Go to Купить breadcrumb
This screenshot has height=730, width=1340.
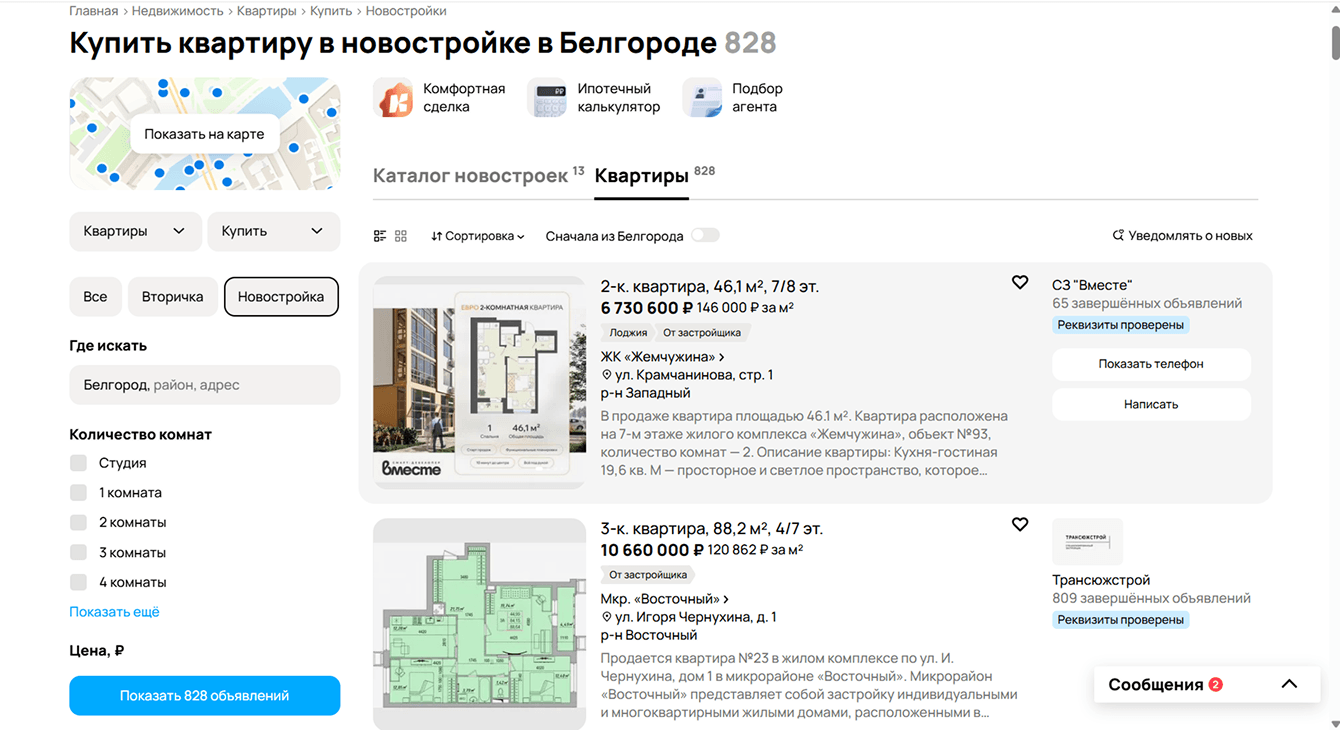pyautogui.click(x=331, y=11)
